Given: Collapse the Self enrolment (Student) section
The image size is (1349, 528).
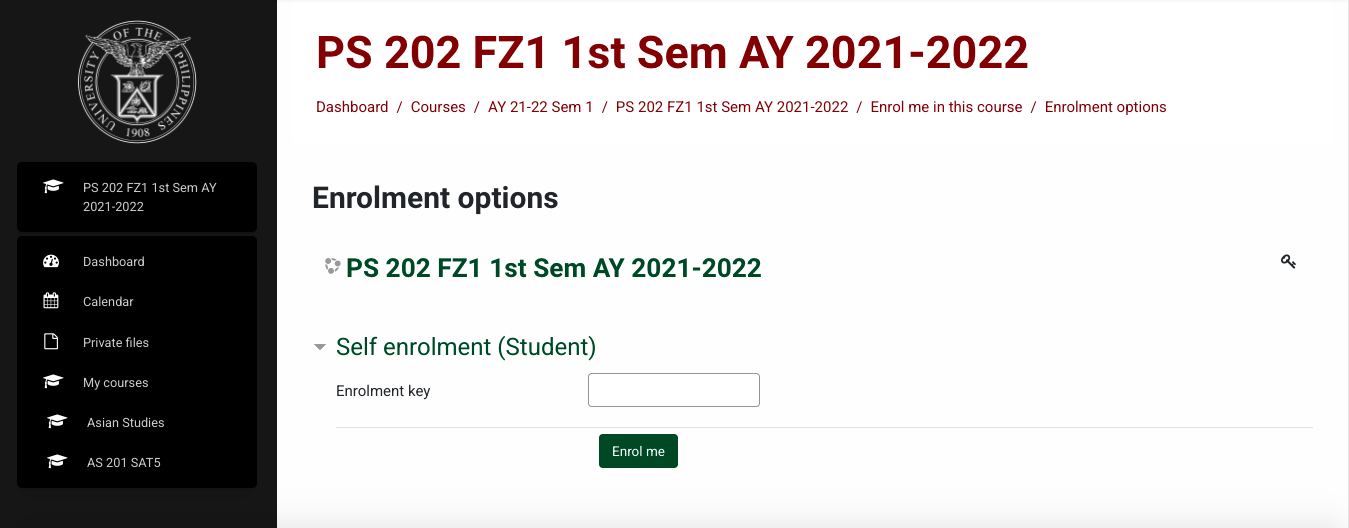Looking at the screenshot, I should [320, 347].
